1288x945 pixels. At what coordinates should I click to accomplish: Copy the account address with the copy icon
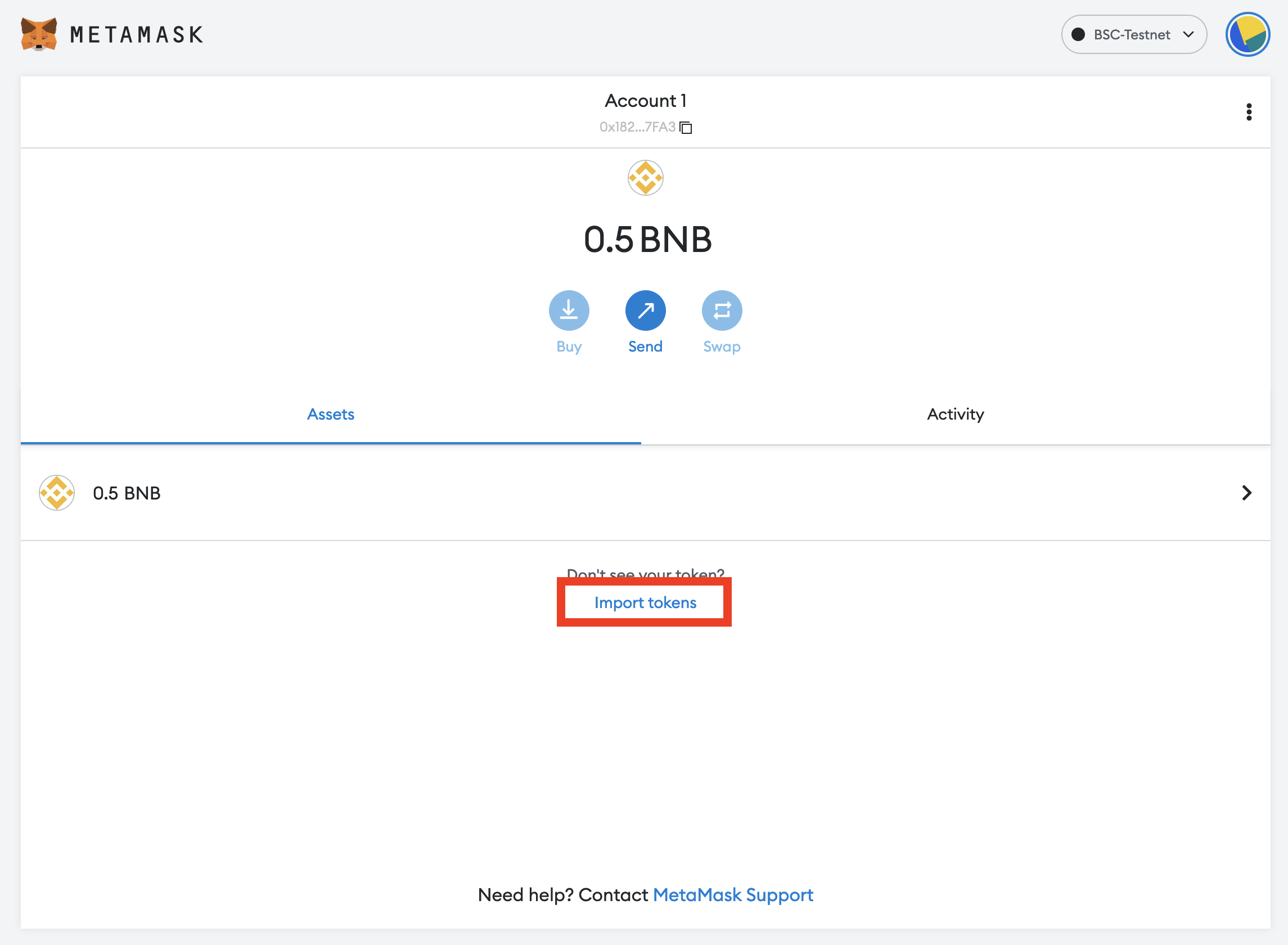[686, 128]
